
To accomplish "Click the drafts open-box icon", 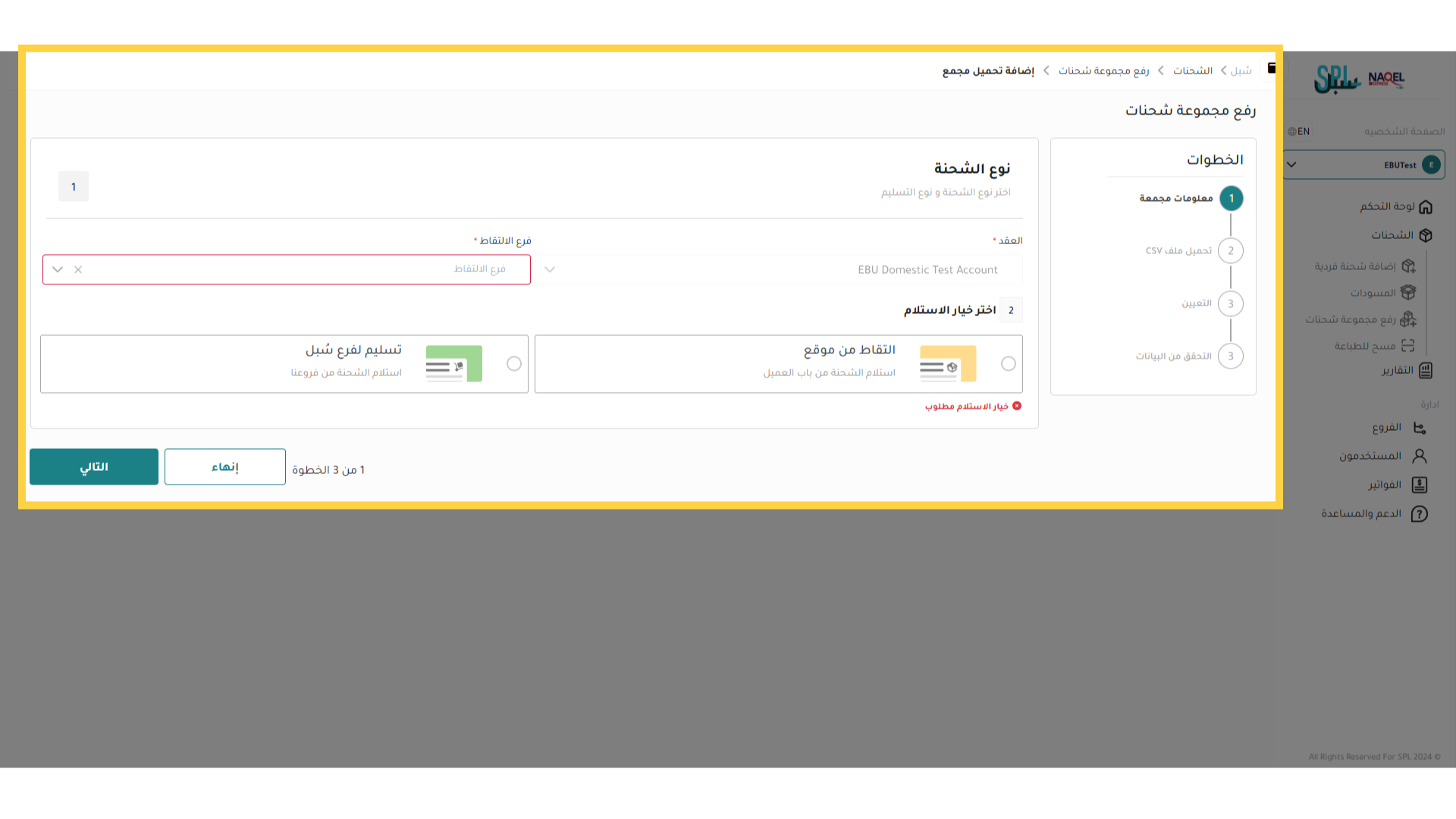I will click(1408, 292).
